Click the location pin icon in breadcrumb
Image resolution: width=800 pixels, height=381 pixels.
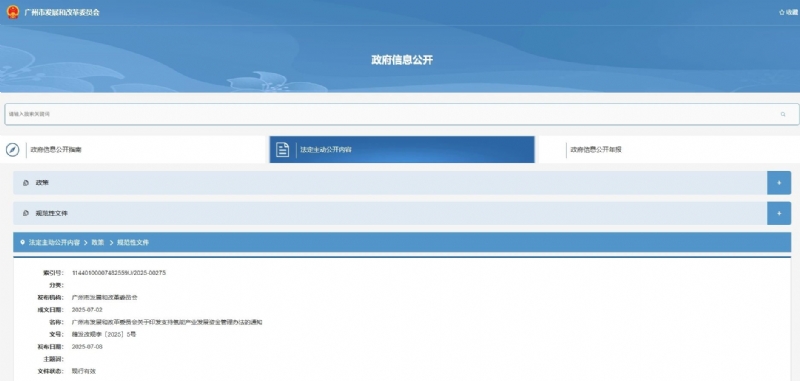(22, 243)
